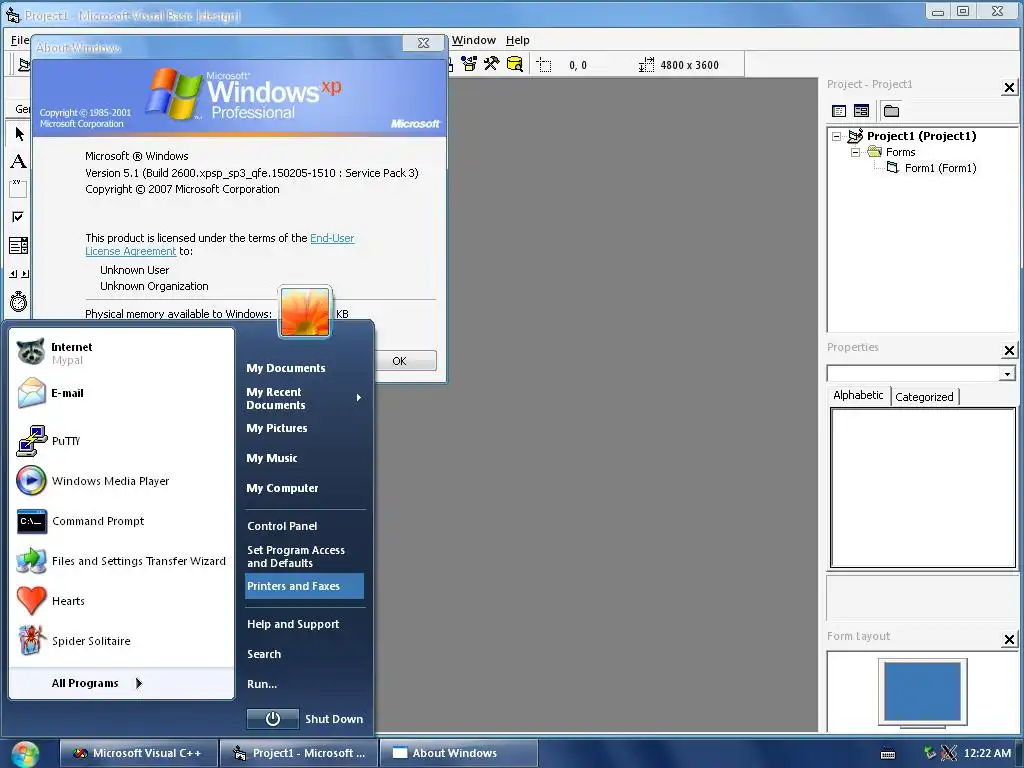
Task: Close the Project explorer panel
Action: tap(1009, 88)
